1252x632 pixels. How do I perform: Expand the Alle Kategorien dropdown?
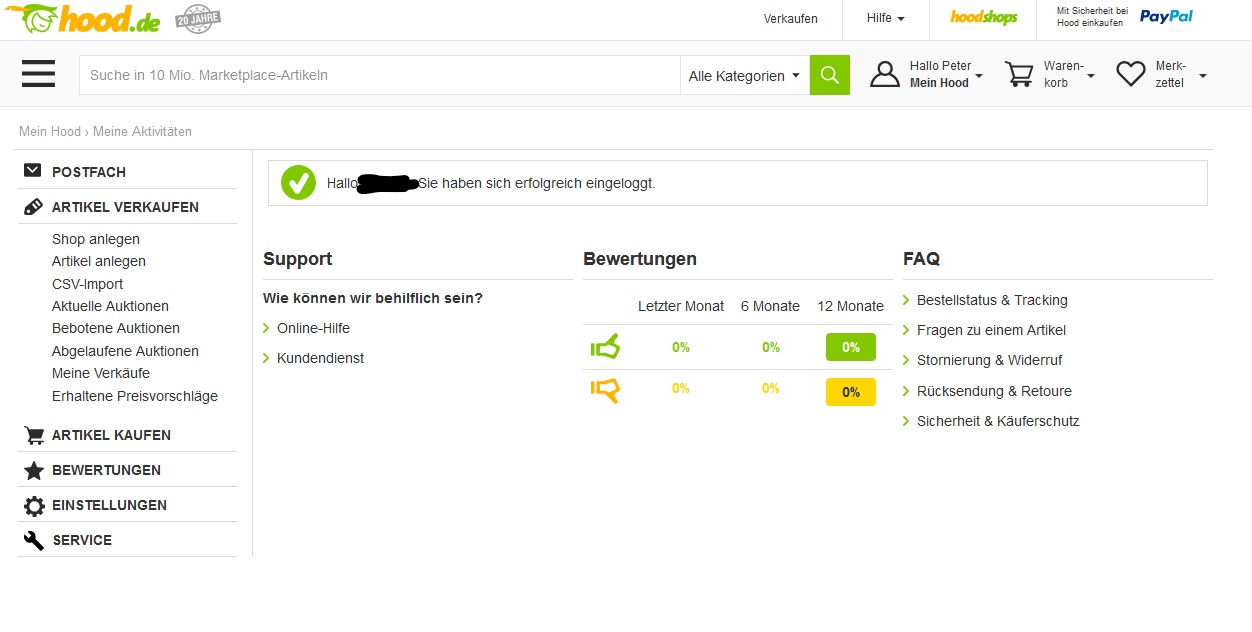pyautogui.click(x=744, y=76)
